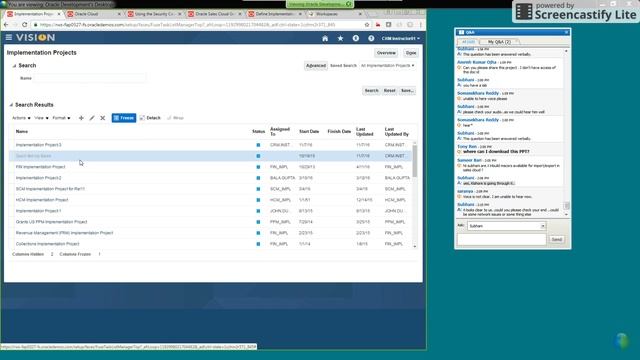Click the Save... button

point(407,91)
